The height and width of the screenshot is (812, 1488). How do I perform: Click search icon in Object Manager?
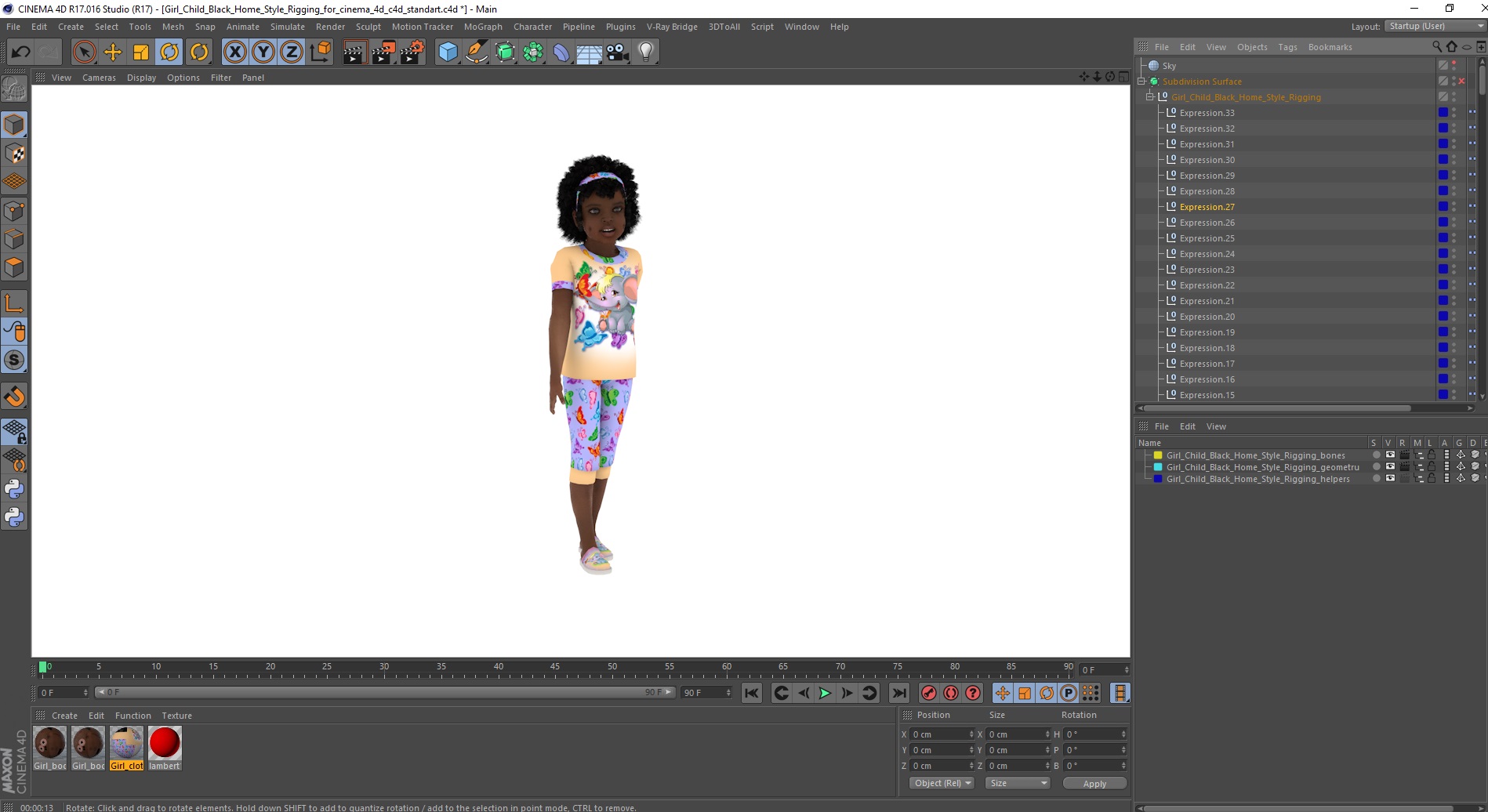1437,47
